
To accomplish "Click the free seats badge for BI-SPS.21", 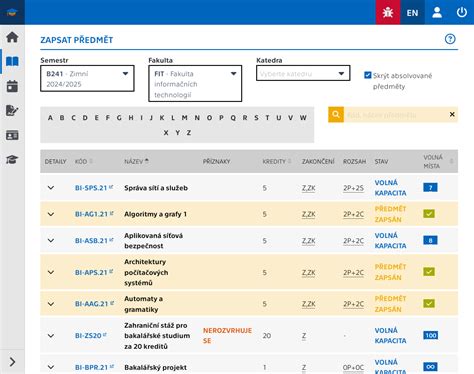I will point(430,187).
